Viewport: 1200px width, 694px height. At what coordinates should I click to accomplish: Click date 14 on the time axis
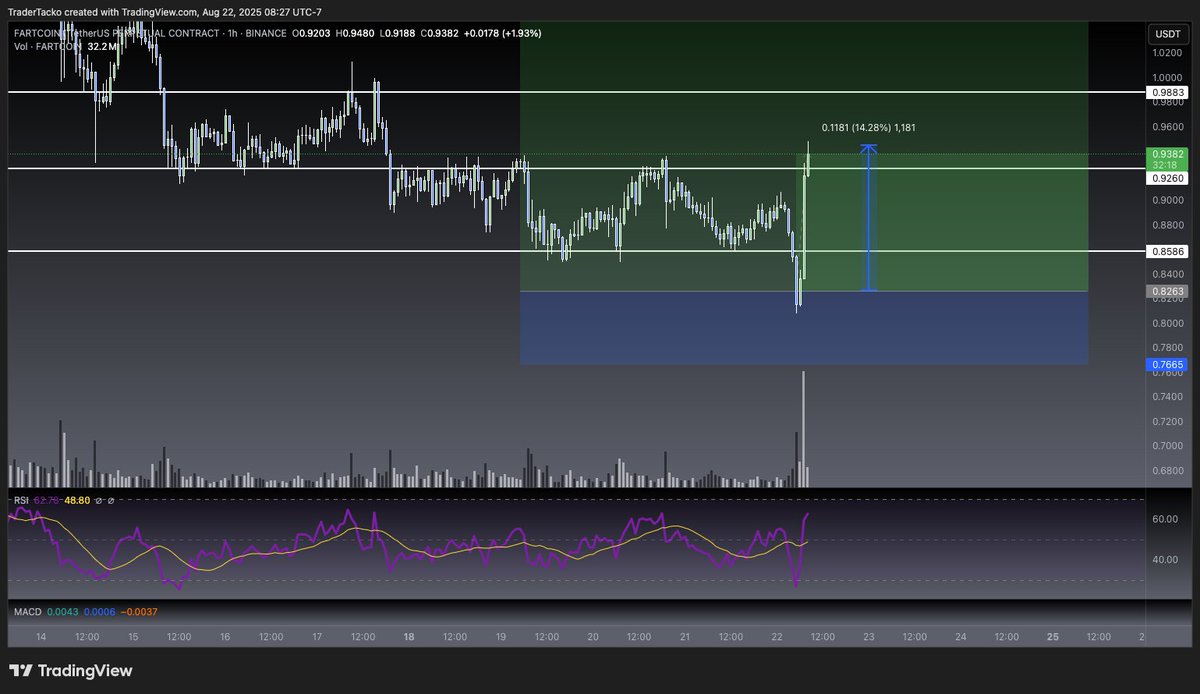tap(41, 637)
